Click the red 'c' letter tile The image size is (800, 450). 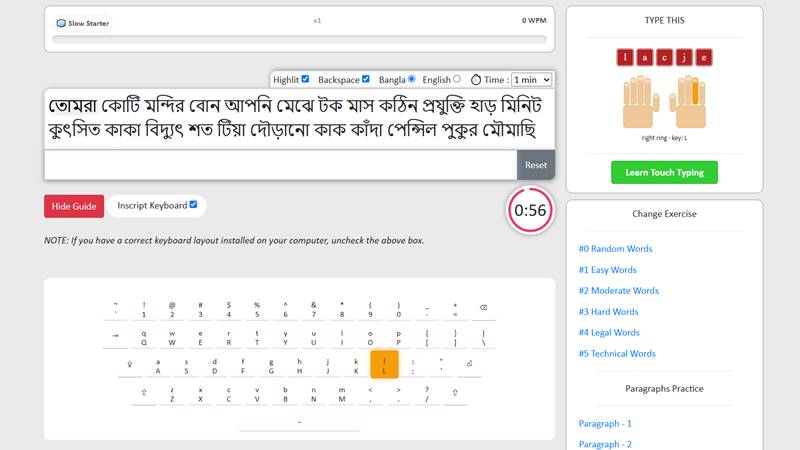tap(664, 58)
